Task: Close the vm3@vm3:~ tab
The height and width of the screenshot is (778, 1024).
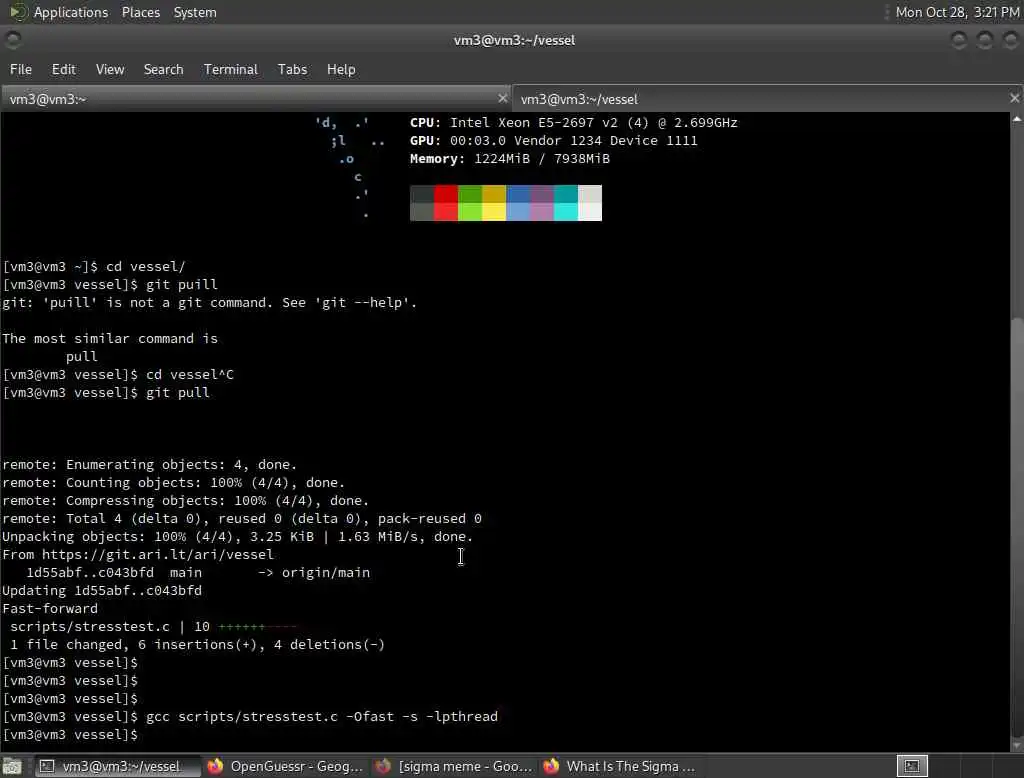Action: click(502, 98)
